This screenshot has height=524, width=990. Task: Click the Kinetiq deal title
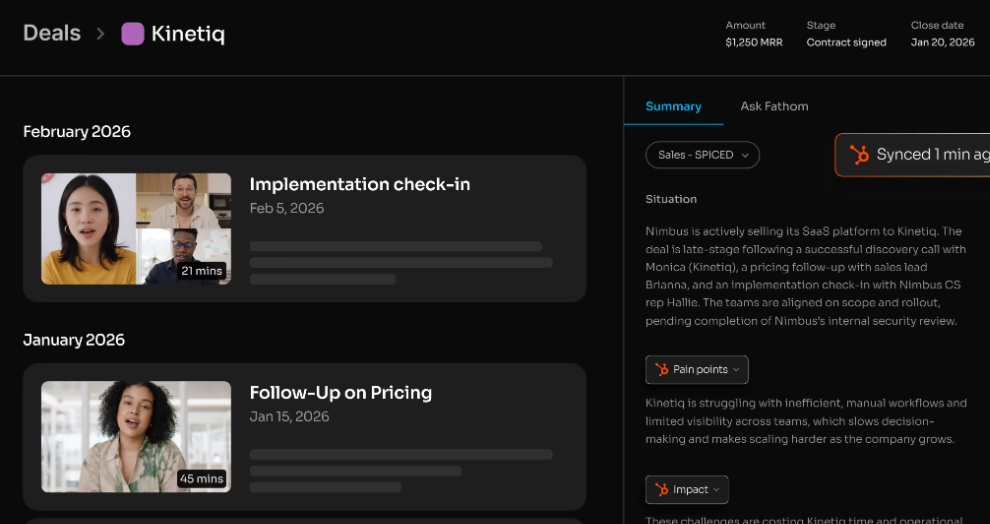click(x=188, y=34)
